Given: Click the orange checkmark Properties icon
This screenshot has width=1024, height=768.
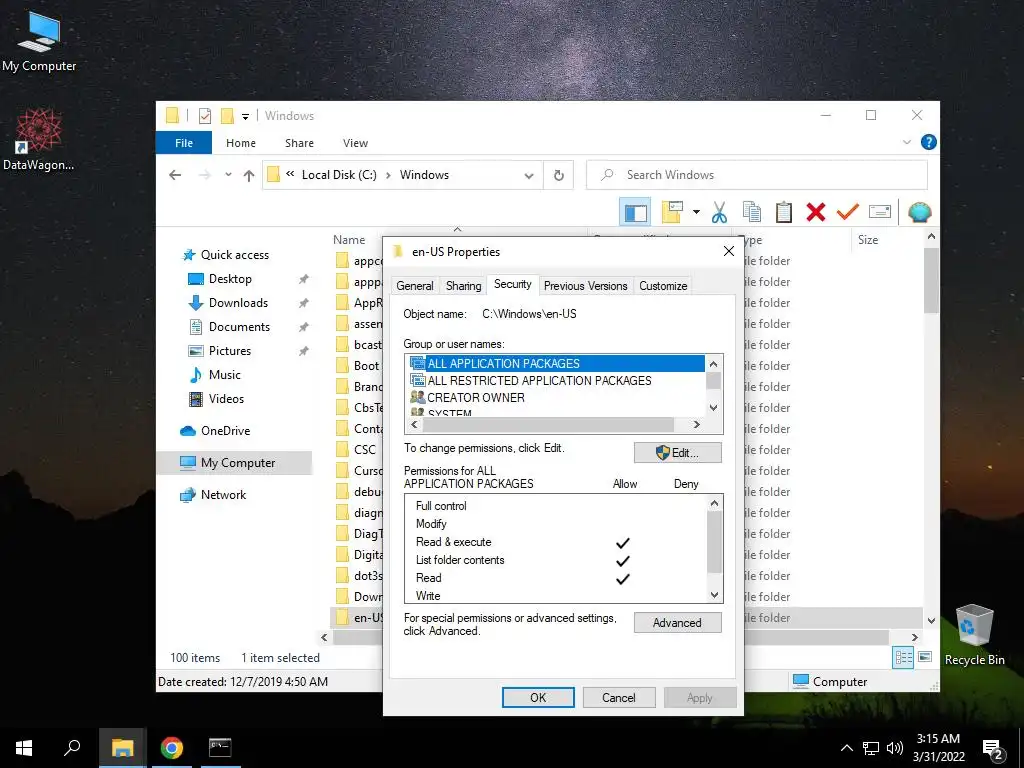Looking at the screenshot, I should (x=848, y=212).
